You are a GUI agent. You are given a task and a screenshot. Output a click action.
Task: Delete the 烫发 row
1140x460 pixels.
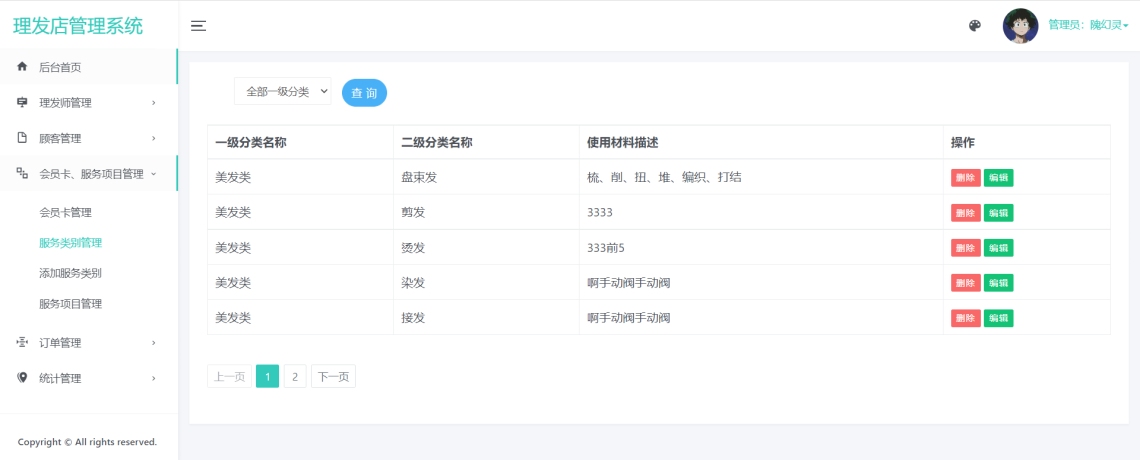click(x=966, y=248)
